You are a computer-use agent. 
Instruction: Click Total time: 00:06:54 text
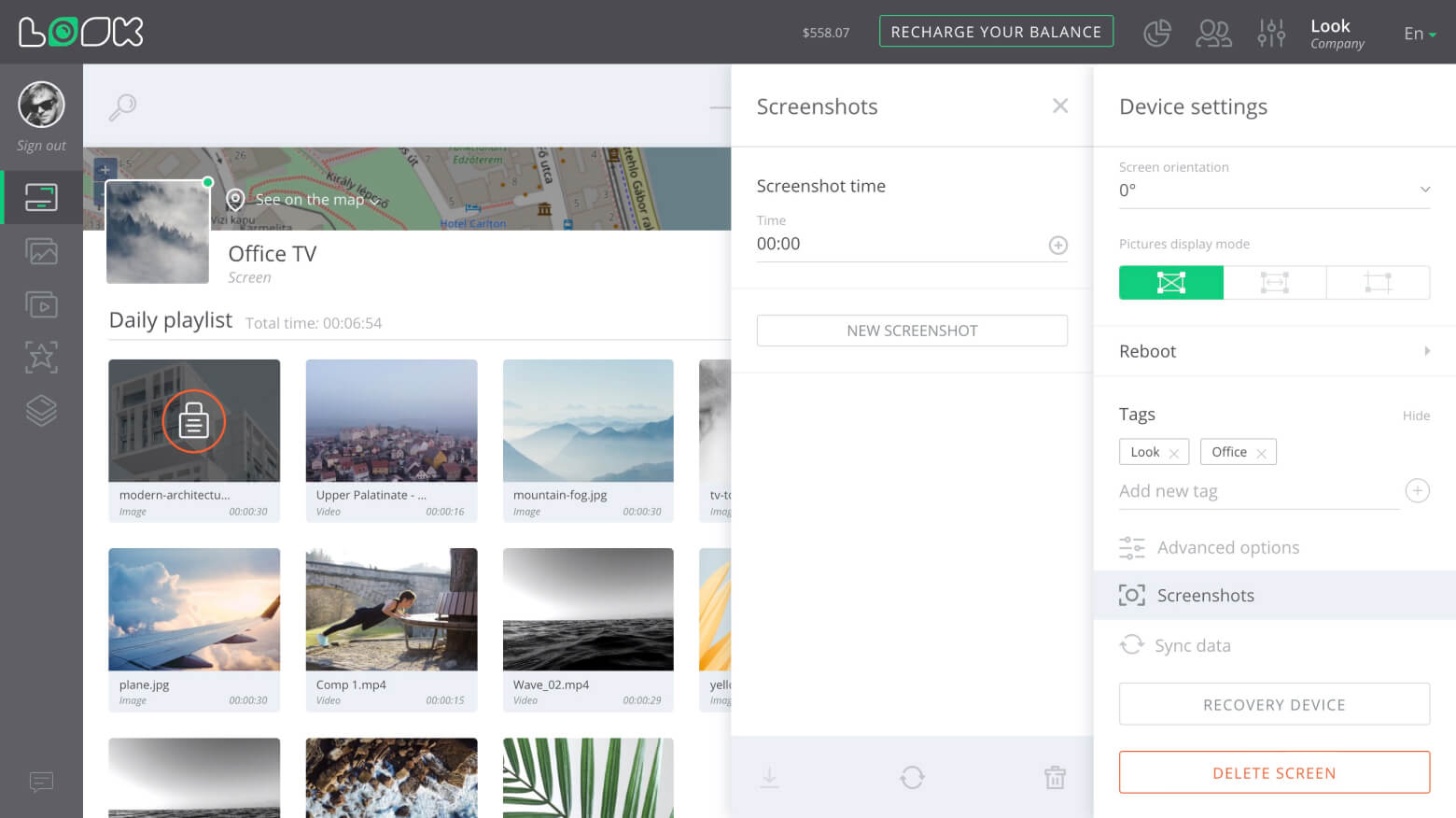(x=314, y=323)
